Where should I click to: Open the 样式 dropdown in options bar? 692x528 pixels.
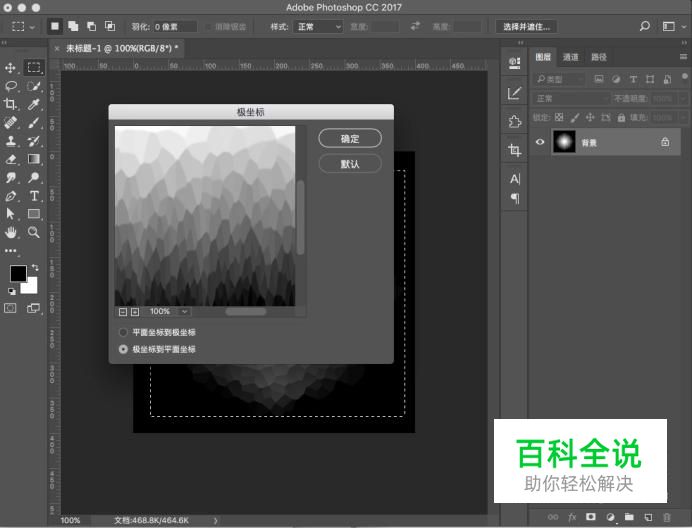pyautogui.click(x=322, y=26)
